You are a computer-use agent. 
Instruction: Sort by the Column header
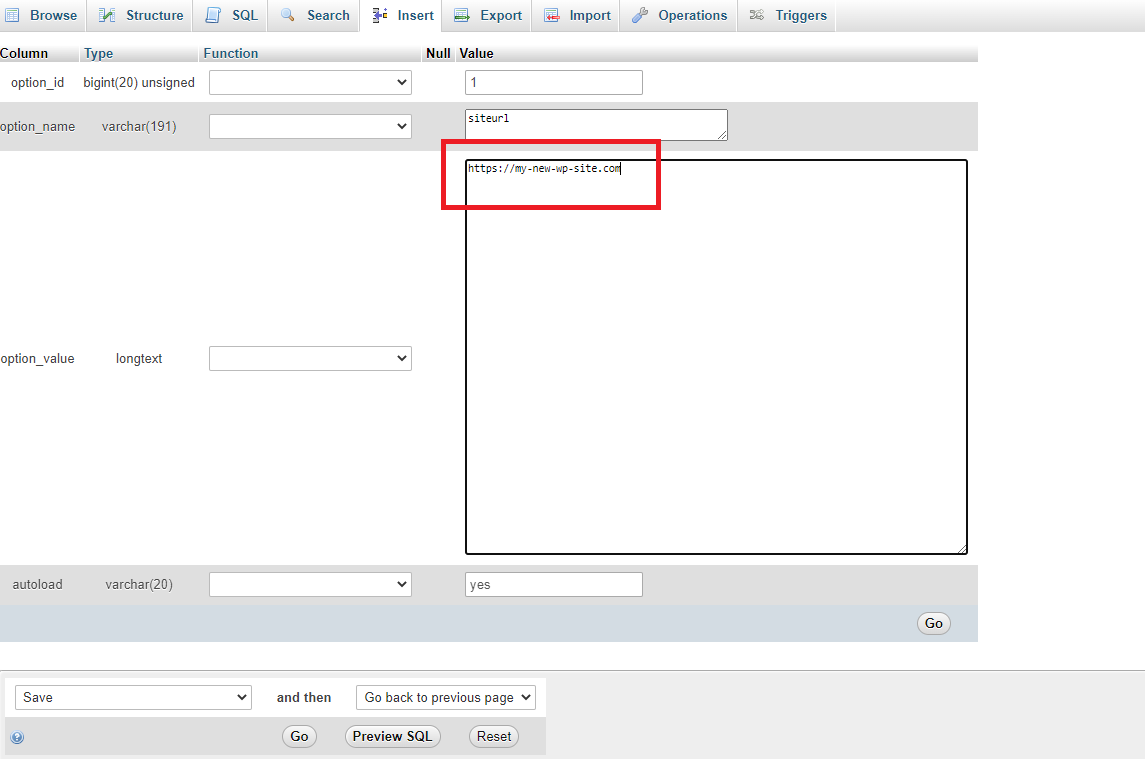[24, 53]
